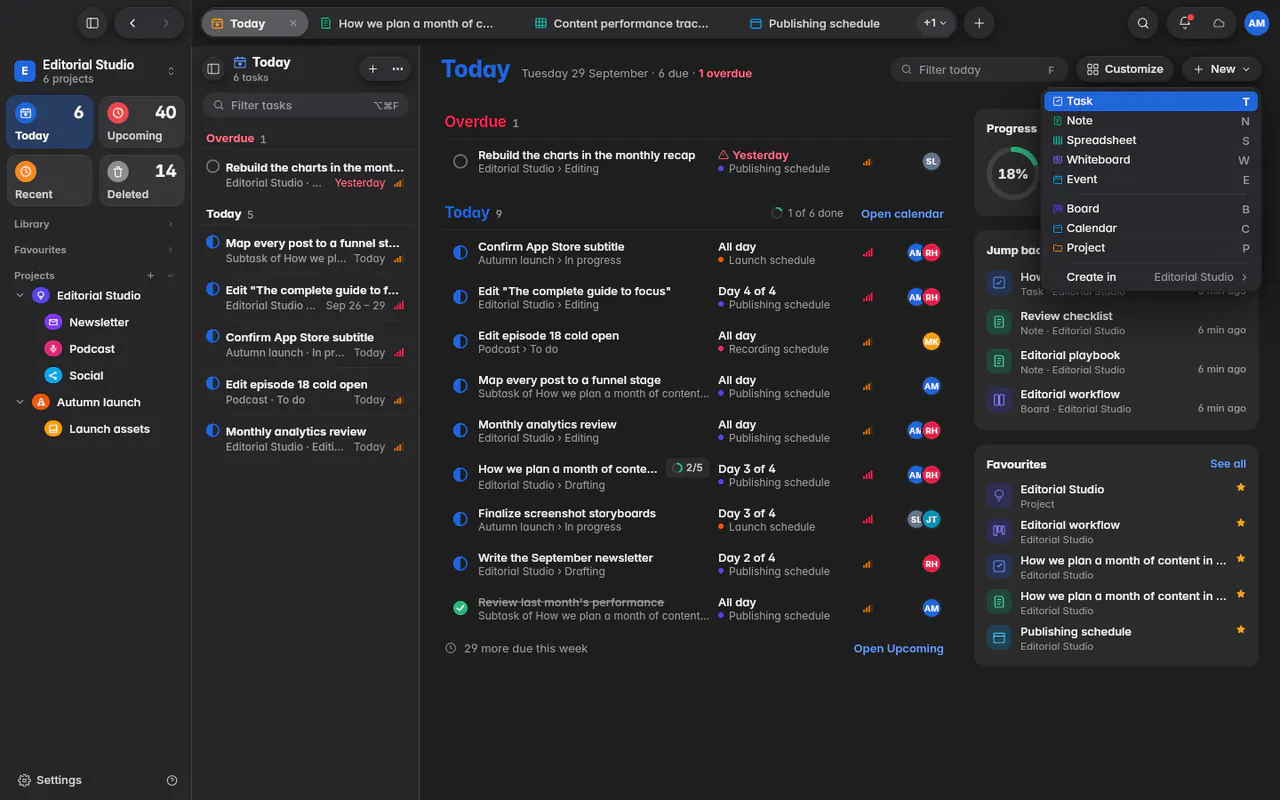The height and width of the screenshot is (800, 1280).
Task: Choose Spreadsheet from the New menu
Action: (x=1150, y=140)
